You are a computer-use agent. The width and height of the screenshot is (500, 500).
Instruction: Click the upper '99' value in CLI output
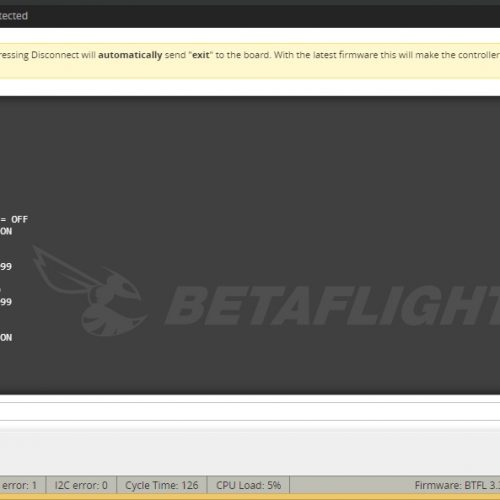(6, 267)
